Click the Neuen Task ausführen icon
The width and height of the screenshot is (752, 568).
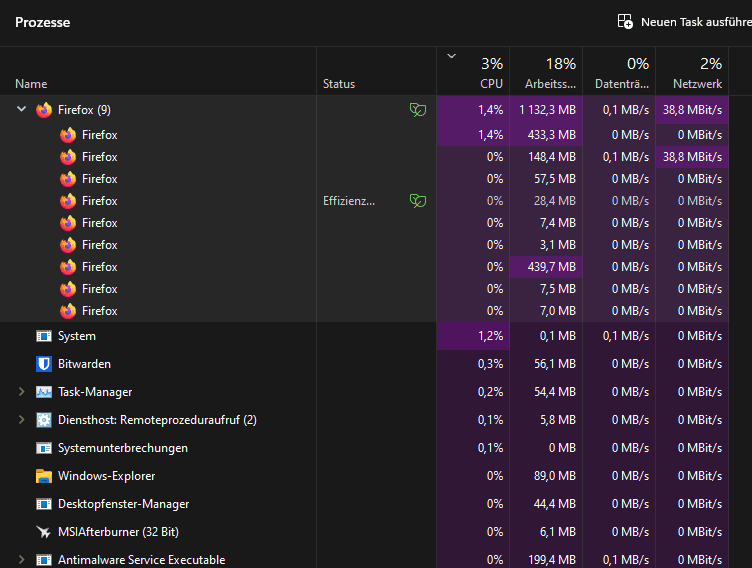625,22
